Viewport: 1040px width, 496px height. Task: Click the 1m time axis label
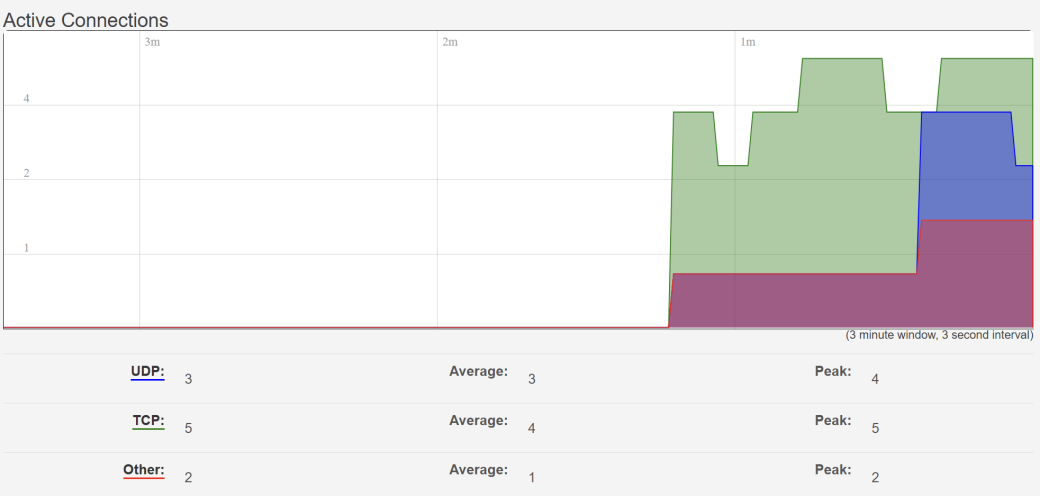[x=748, y=42]
